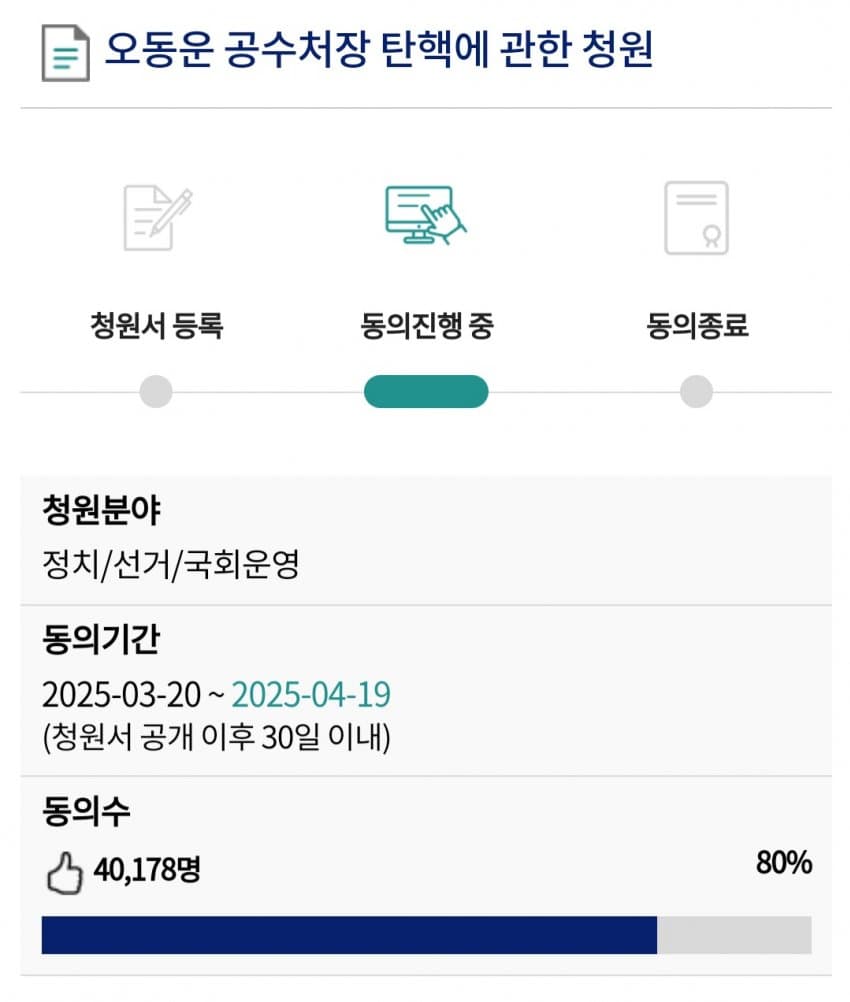Viewport: 850px width, 1002px height.
Task: Select the 동의종료 step label
Action: (x=697, y=326)
